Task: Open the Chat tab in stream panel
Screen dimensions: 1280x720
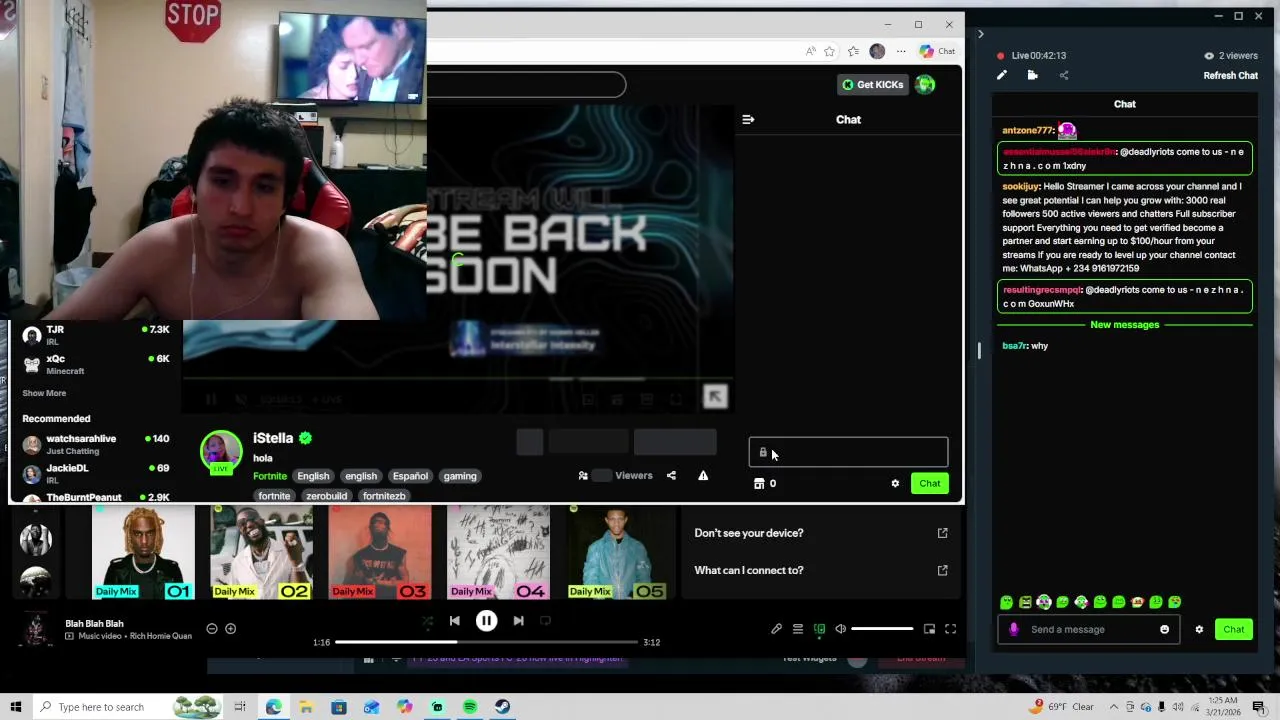Action: [1125, 104]
